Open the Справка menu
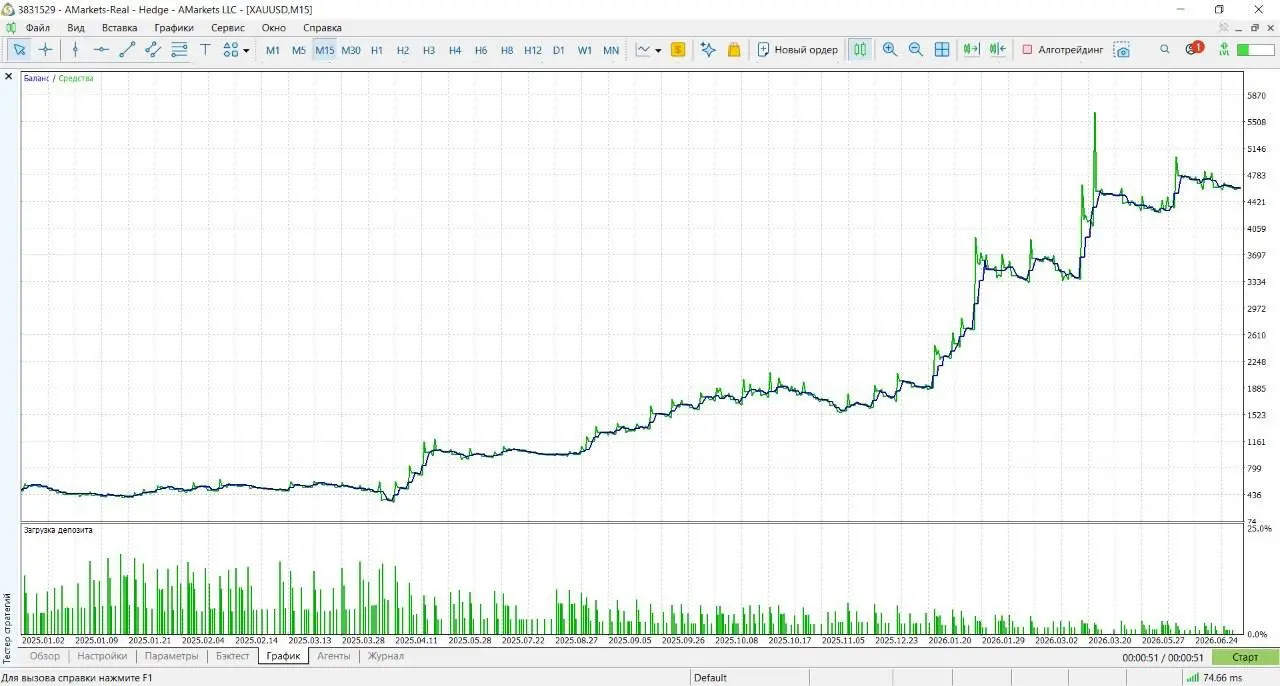This screenshot has width=1280, height=686. click(321, 28)
